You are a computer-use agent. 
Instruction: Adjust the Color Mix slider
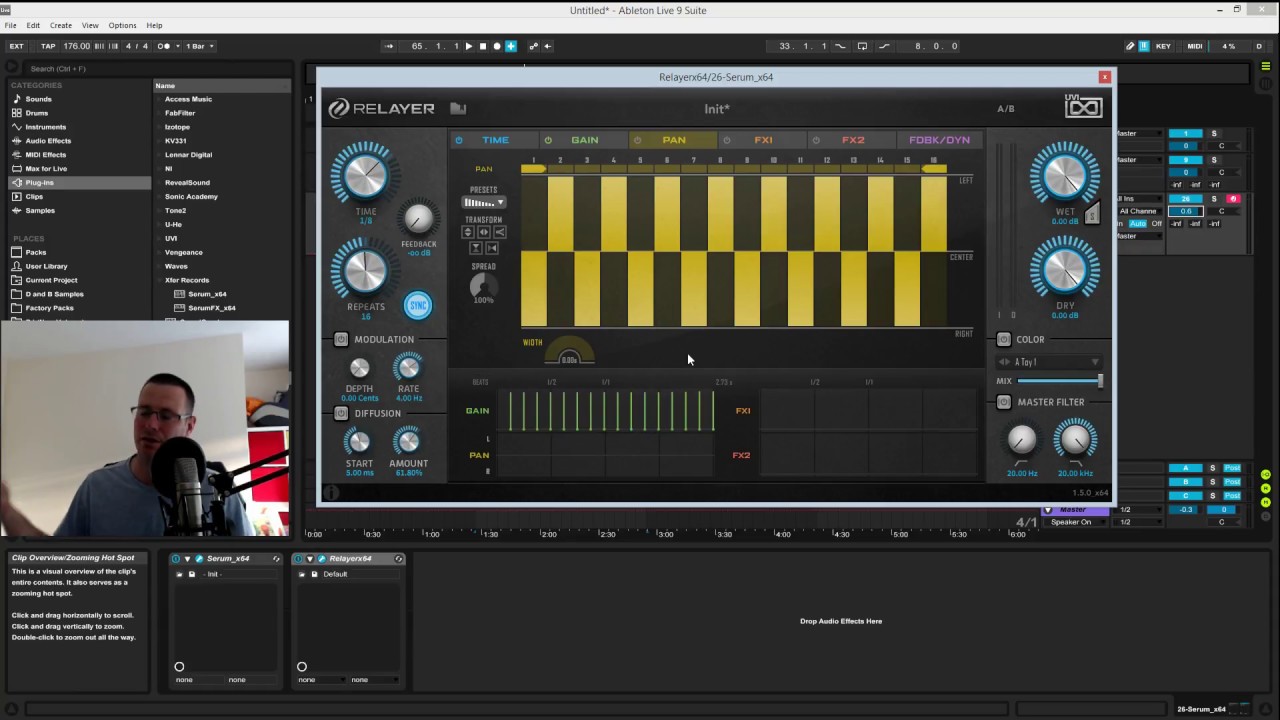(1060, 381)
